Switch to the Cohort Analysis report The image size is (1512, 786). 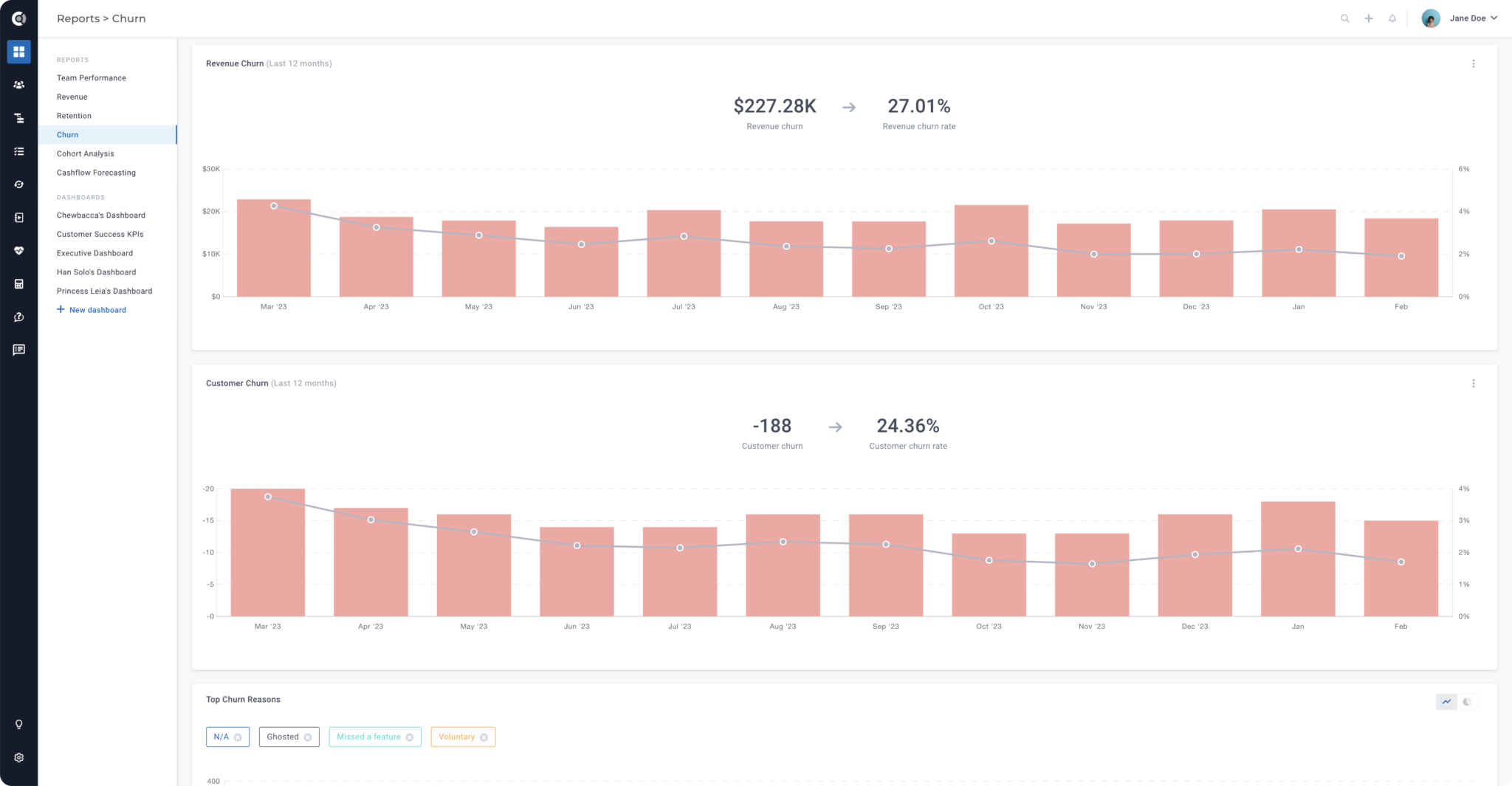(x=85, y=154)
